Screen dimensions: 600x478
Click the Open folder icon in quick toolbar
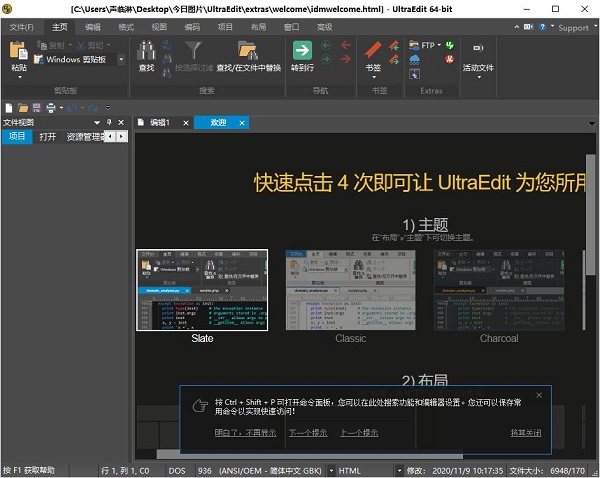(x=23, y=108)
